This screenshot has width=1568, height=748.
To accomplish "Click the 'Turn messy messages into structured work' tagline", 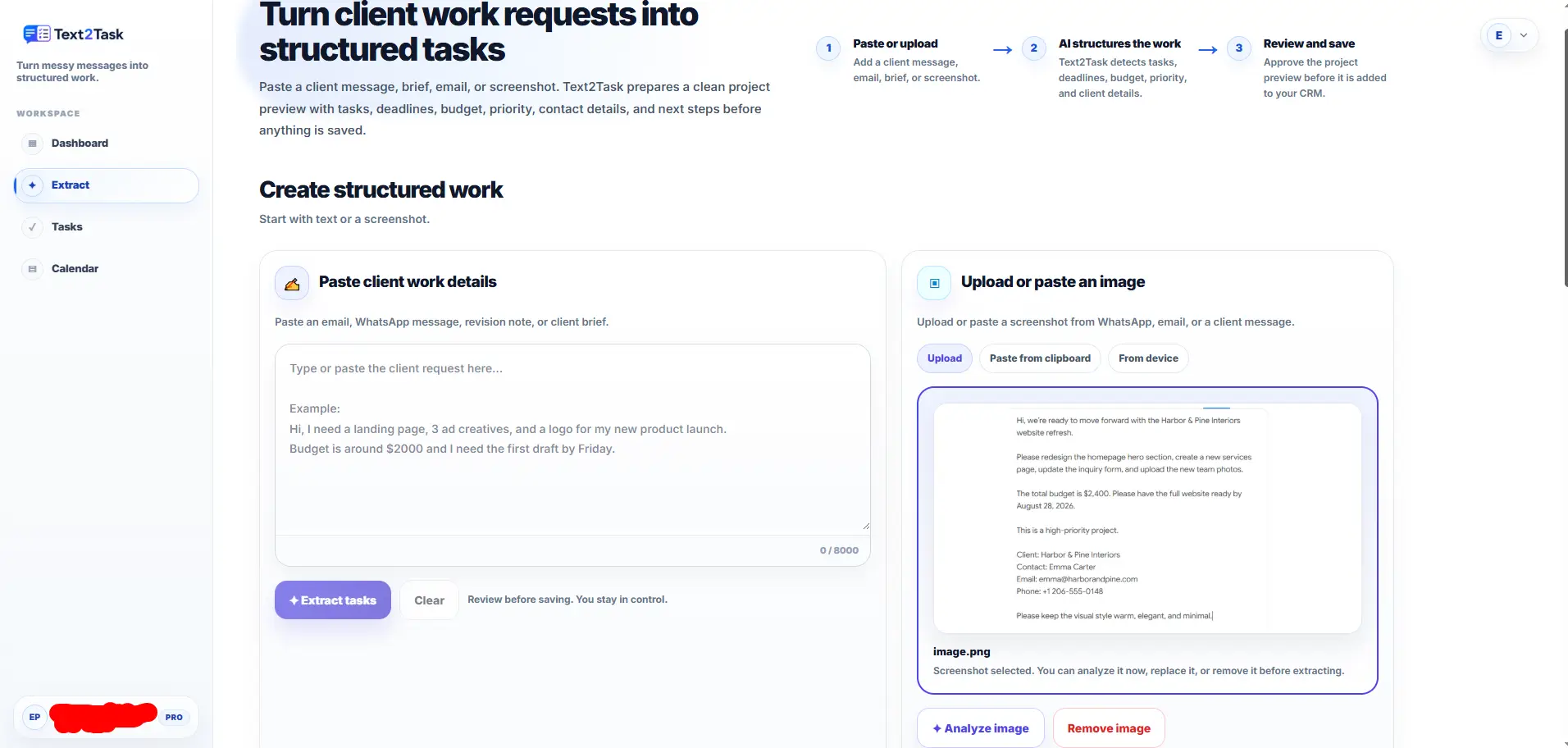I will tap(82, 71).
